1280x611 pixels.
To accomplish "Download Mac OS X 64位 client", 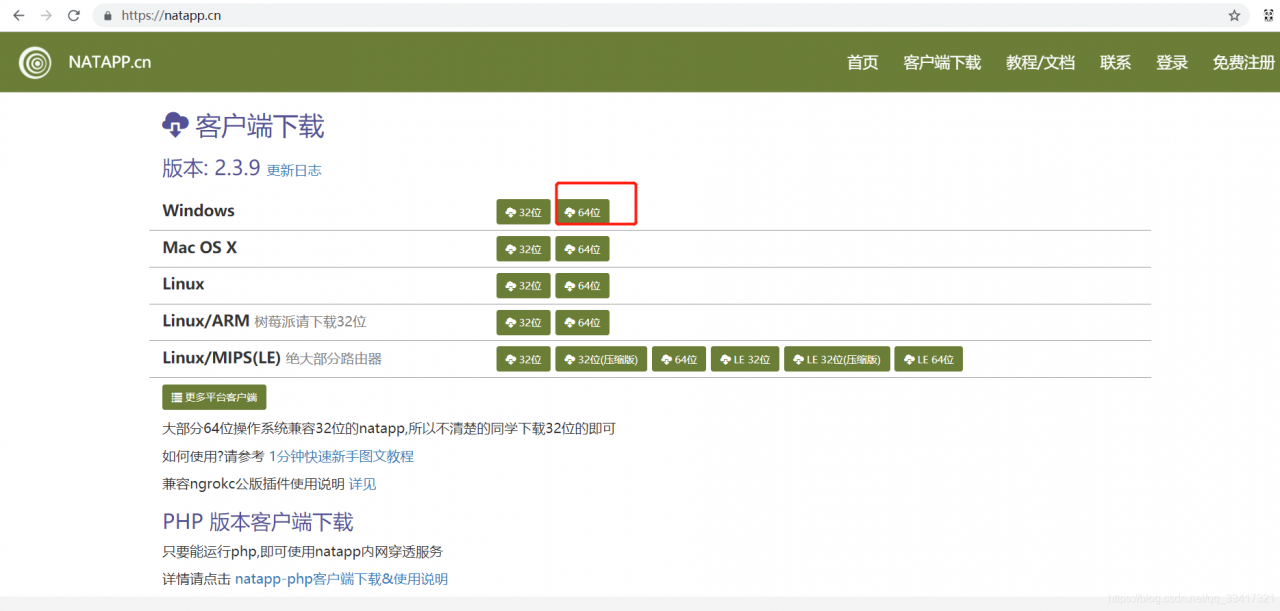I will (582, 249).
